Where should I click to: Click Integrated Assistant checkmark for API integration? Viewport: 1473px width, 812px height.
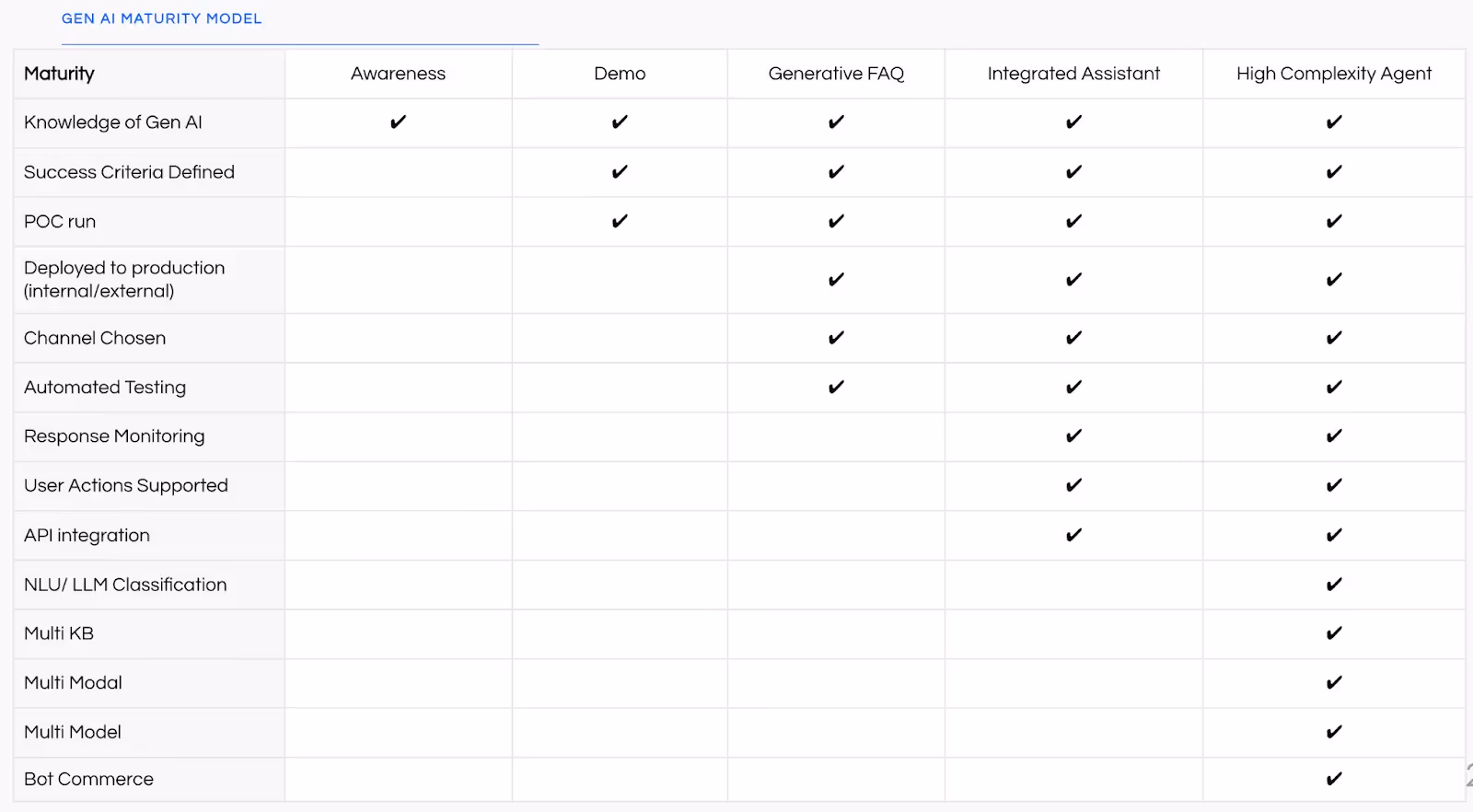[x=1073, y=535]
